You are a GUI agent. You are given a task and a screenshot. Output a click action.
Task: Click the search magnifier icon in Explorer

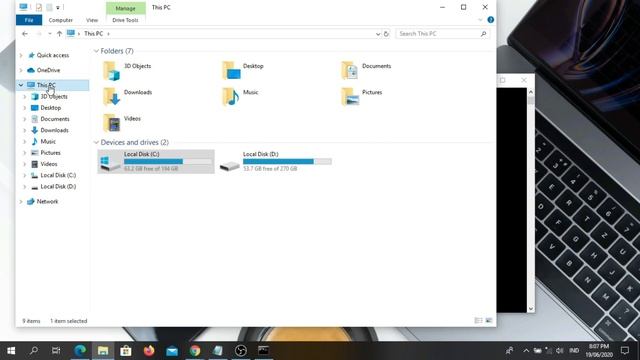tap(484, 34)
